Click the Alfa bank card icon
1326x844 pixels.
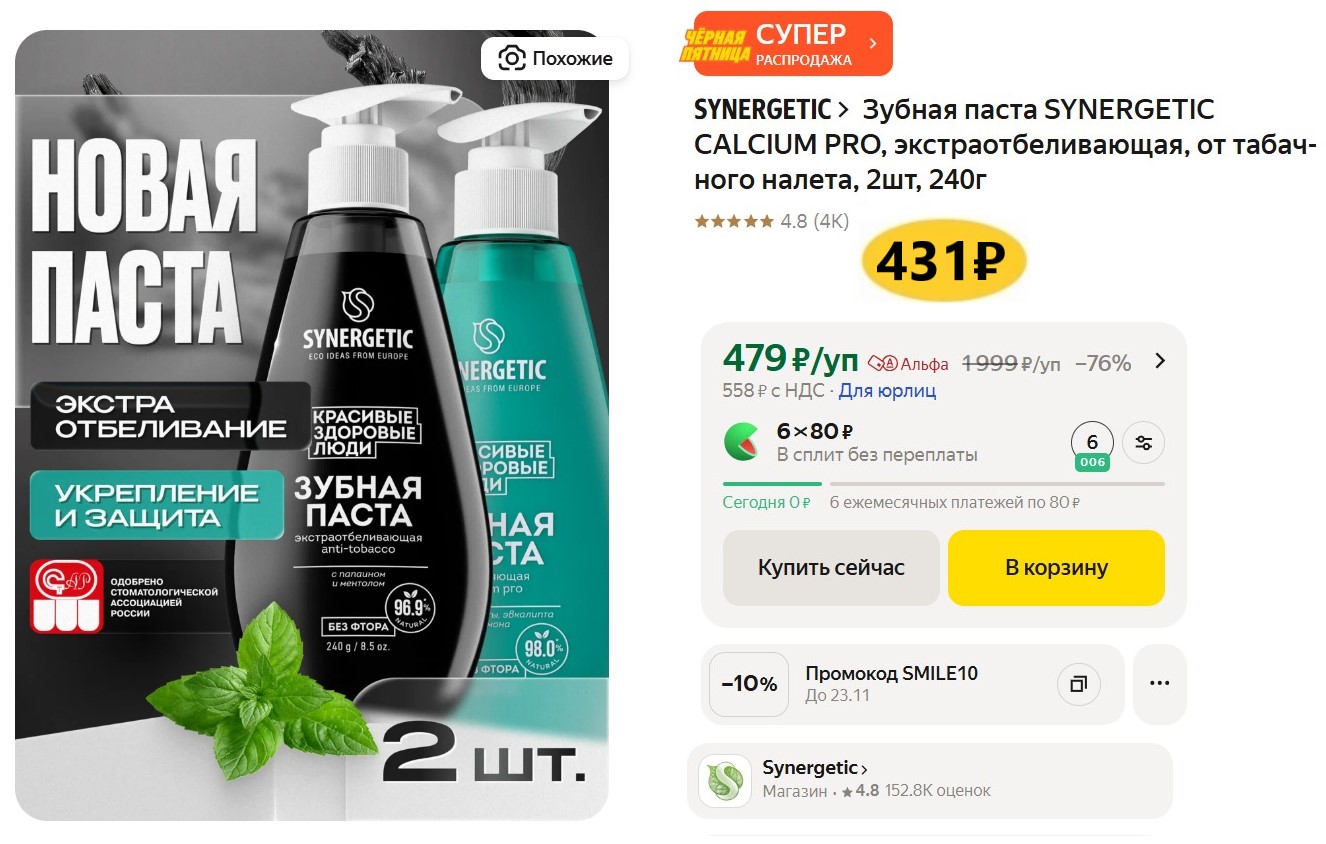click(882, 364)
